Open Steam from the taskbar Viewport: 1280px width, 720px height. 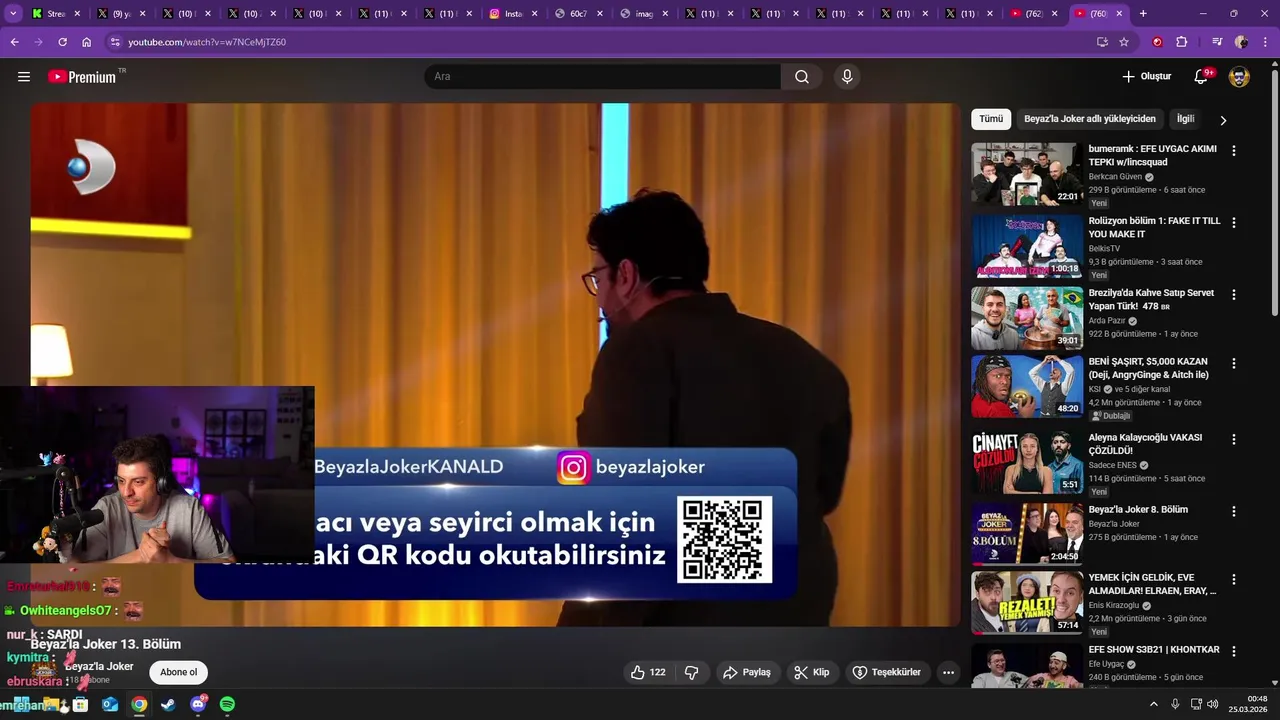click(x=168, y=704)
